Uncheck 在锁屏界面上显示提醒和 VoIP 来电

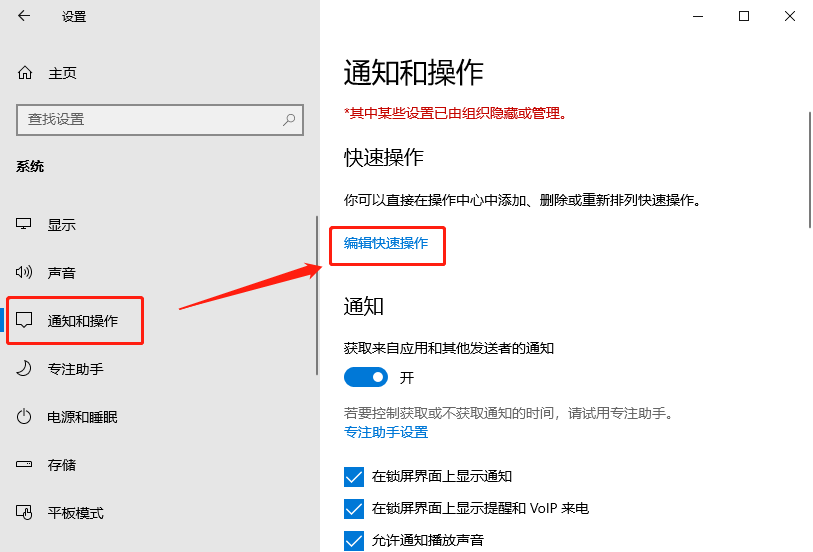pyautogui.click(x=354, y=508)
